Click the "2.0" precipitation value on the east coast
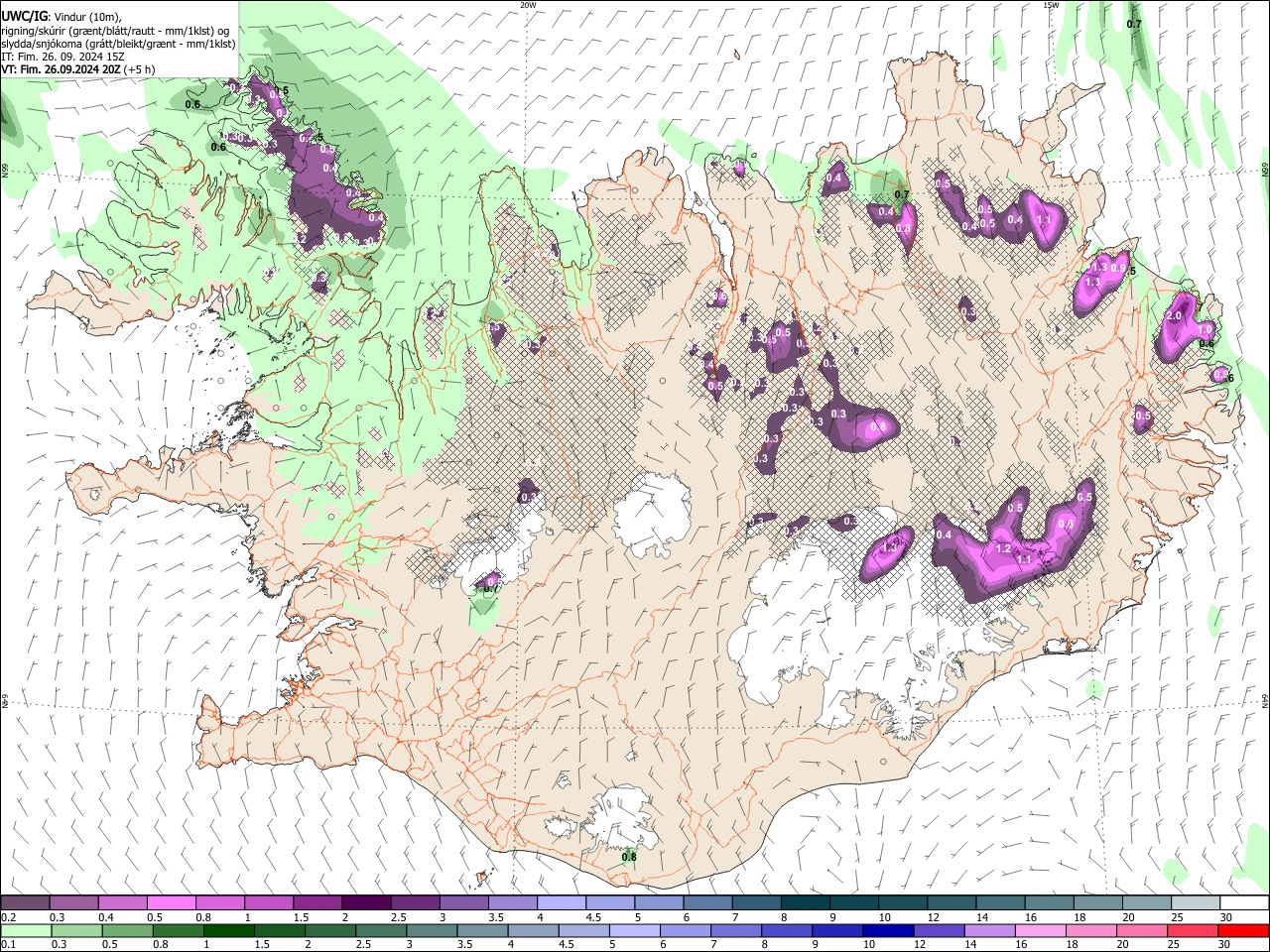Screen dimensions: 1270x952 pos(1175,315)
